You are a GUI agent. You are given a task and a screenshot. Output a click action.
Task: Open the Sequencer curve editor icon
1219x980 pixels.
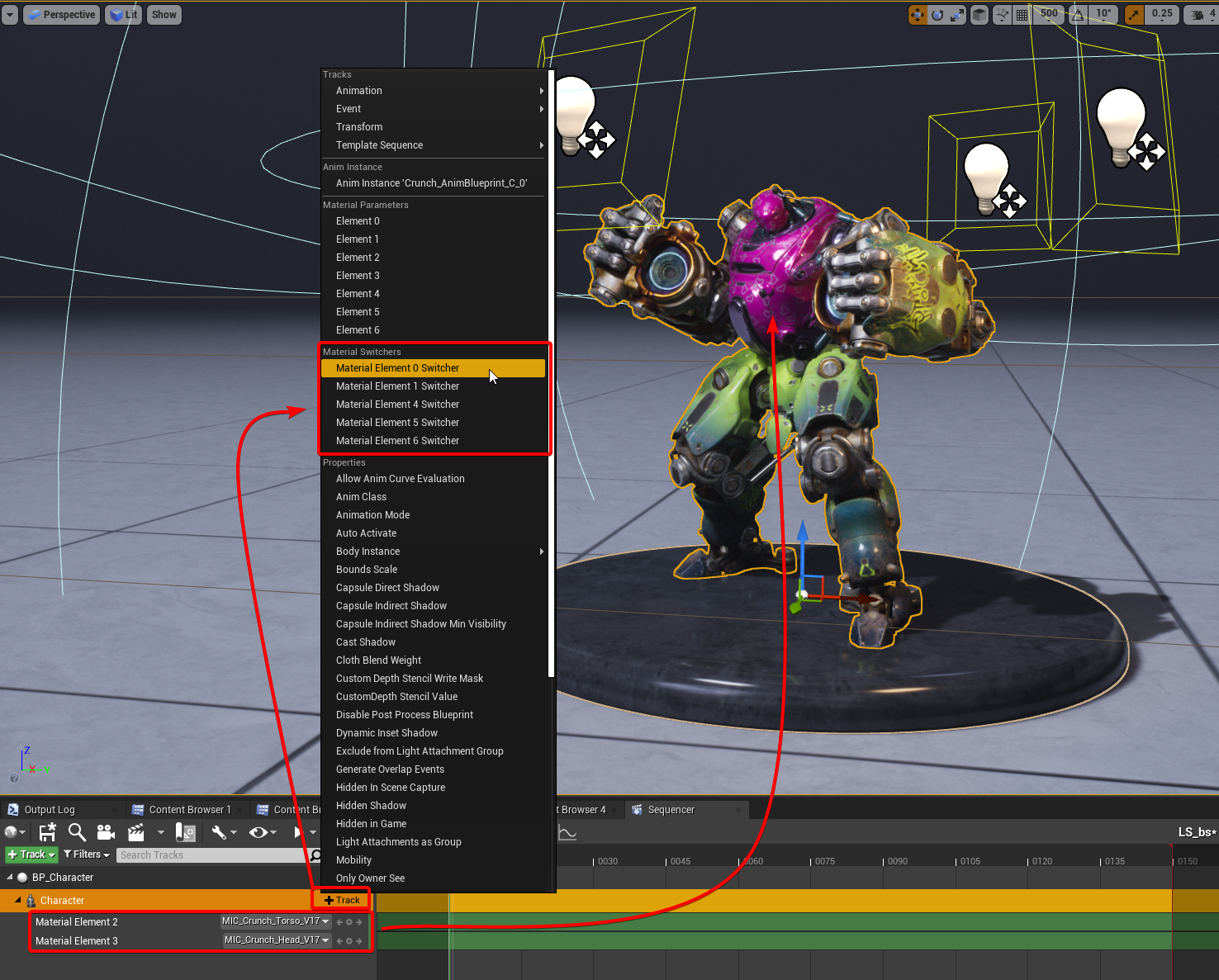(x=567, y=832)
